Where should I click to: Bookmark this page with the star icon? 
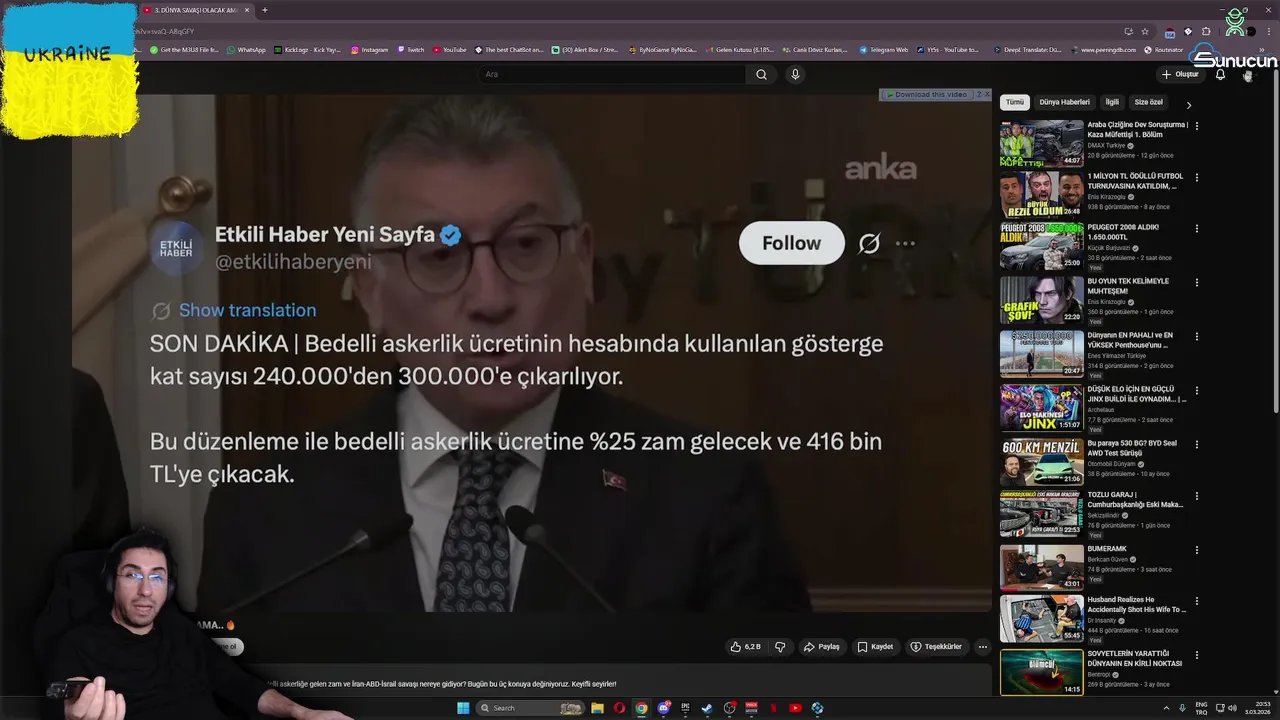1145,31
